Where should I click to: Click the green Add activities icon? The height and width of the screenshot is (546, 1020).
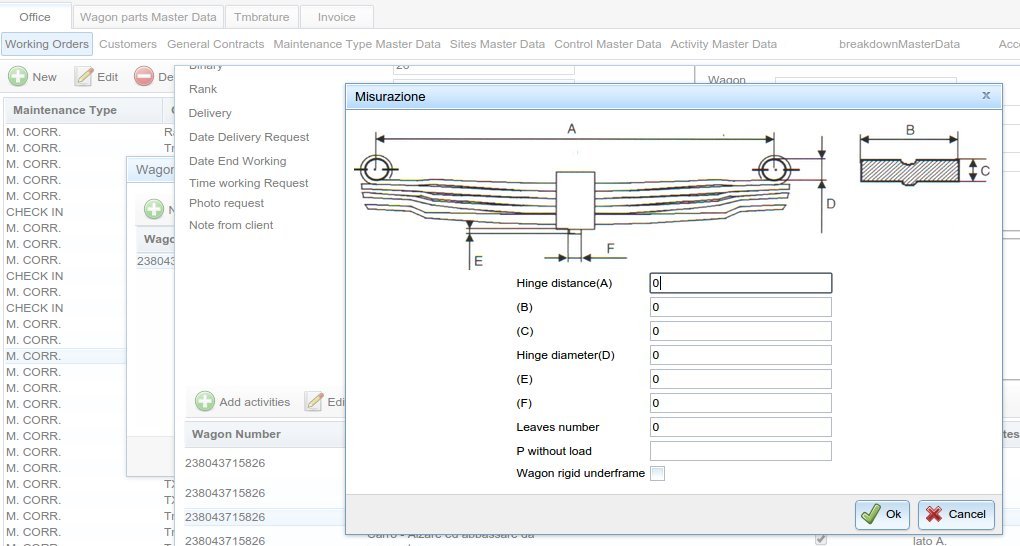(x=205, y=402)
